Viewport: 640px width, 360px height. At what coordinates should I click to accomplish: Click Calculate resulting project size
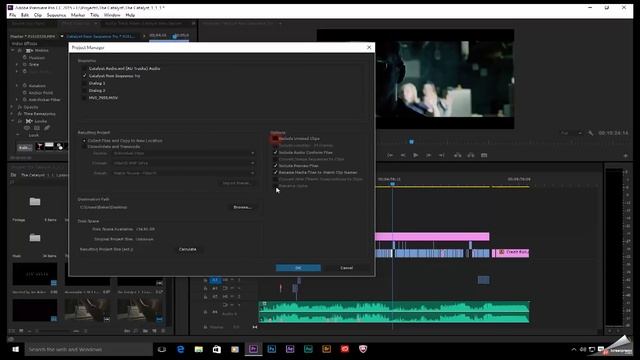point(188,249)
